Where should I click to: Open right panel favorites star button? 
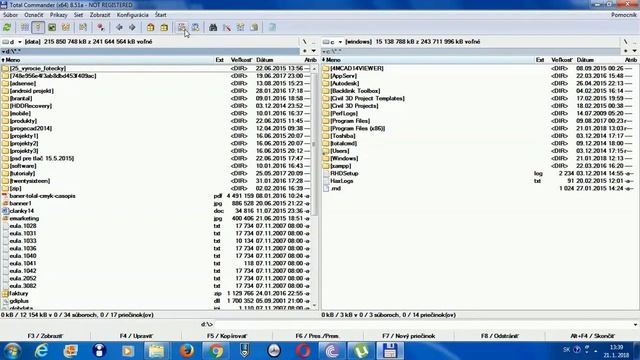pyautogui.click(x=626, y=51)
